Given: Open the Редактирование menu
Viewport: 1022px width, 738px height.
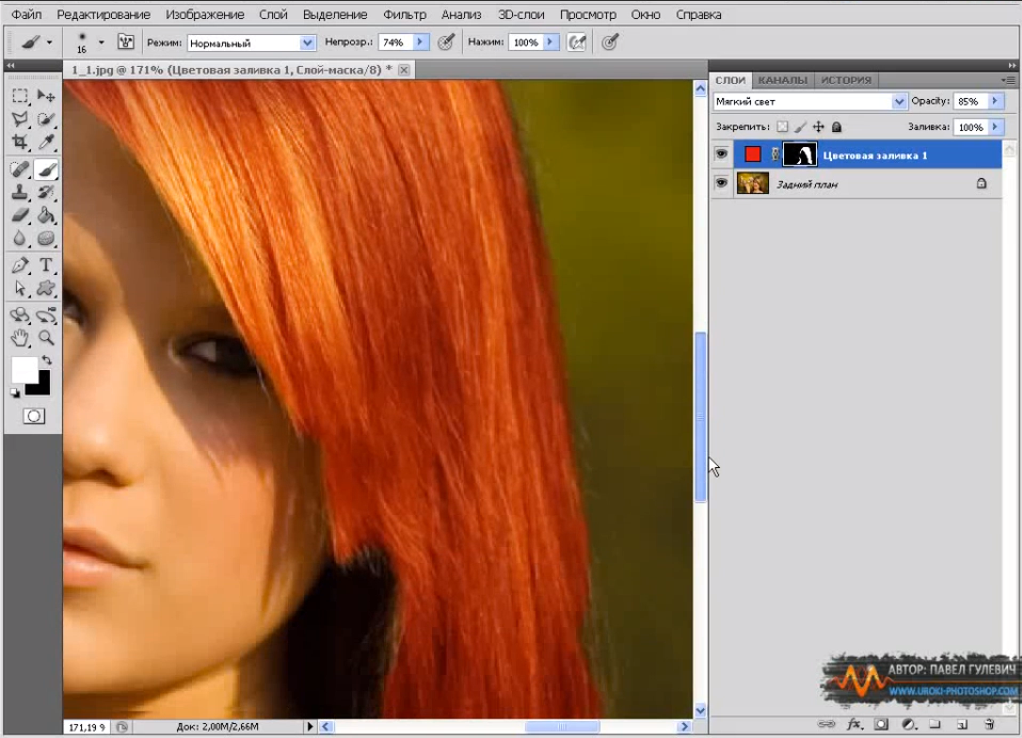Looking at the screenshot, I should pos(104,14).
